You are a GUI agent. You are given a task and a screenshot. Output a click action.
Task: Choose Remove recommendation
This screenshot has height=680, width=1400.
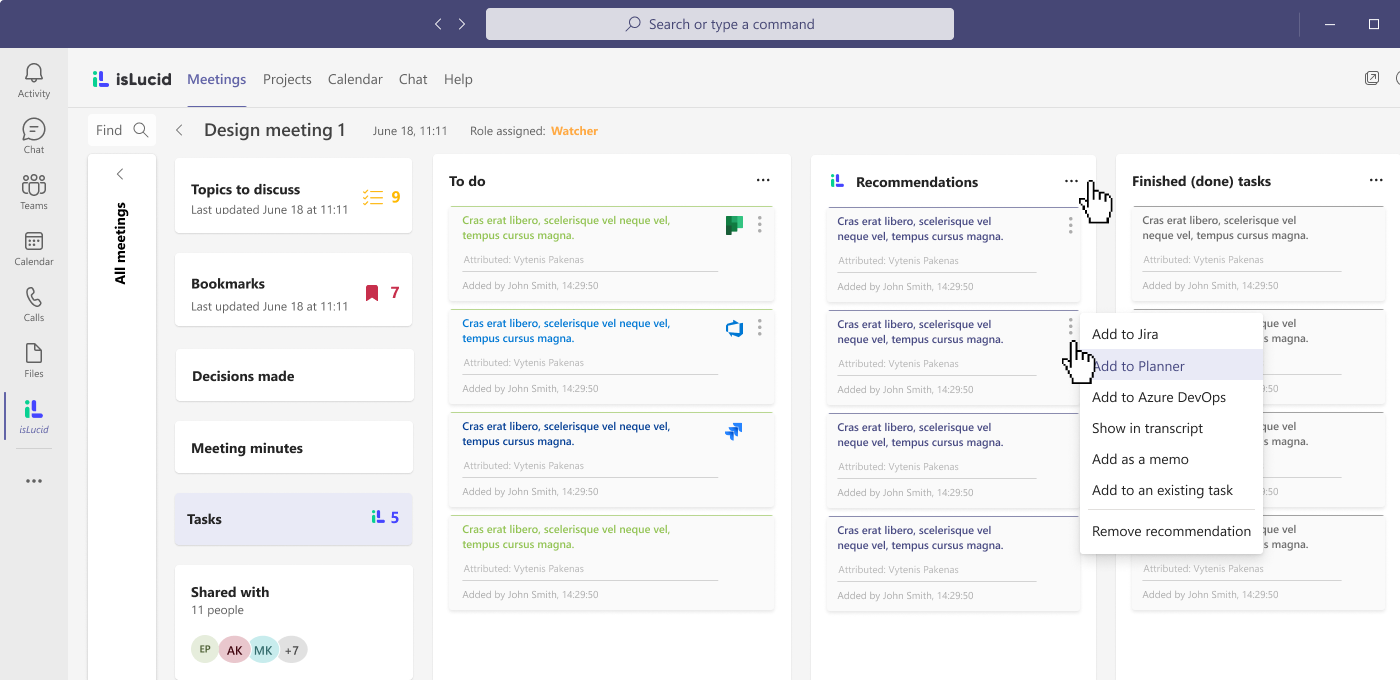tap(1171, 531)
